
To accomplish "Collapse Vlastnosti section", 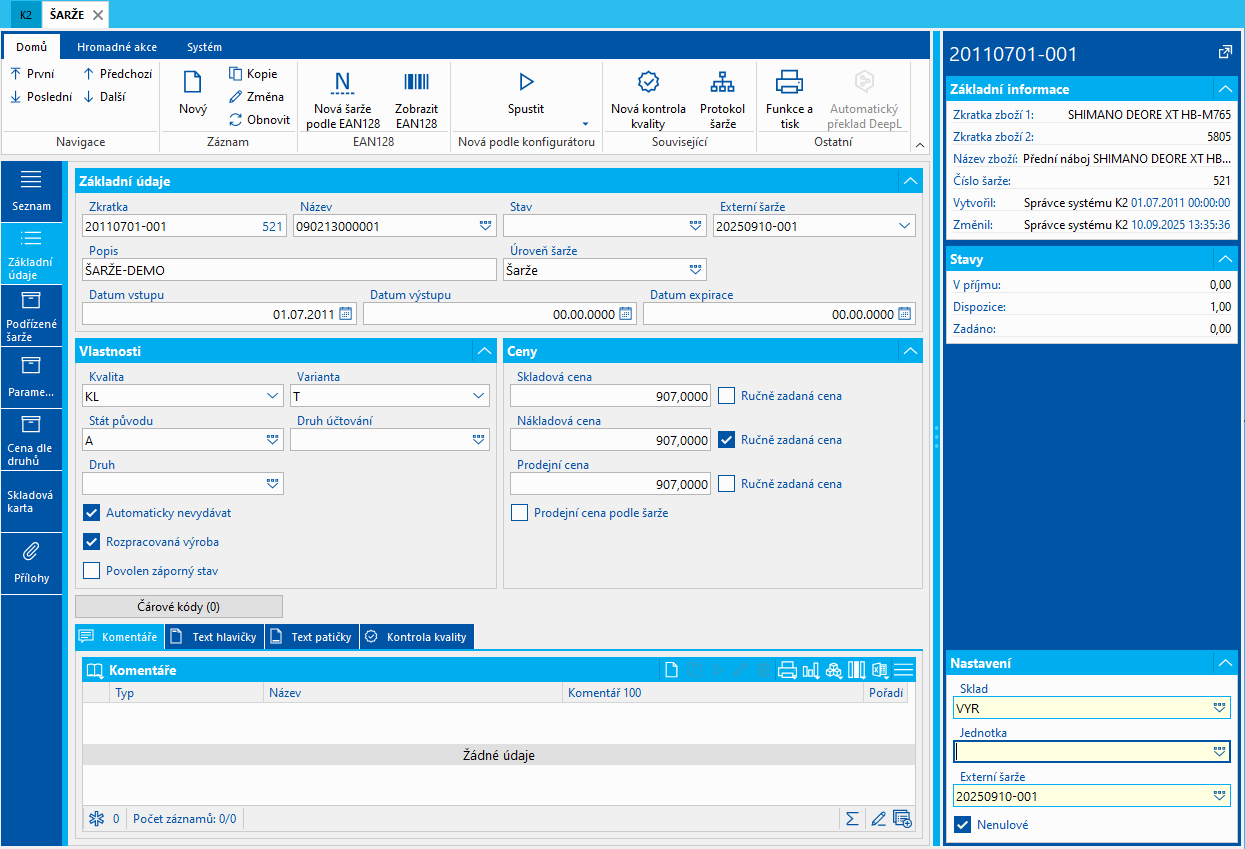I will click(x=484, y=351).
